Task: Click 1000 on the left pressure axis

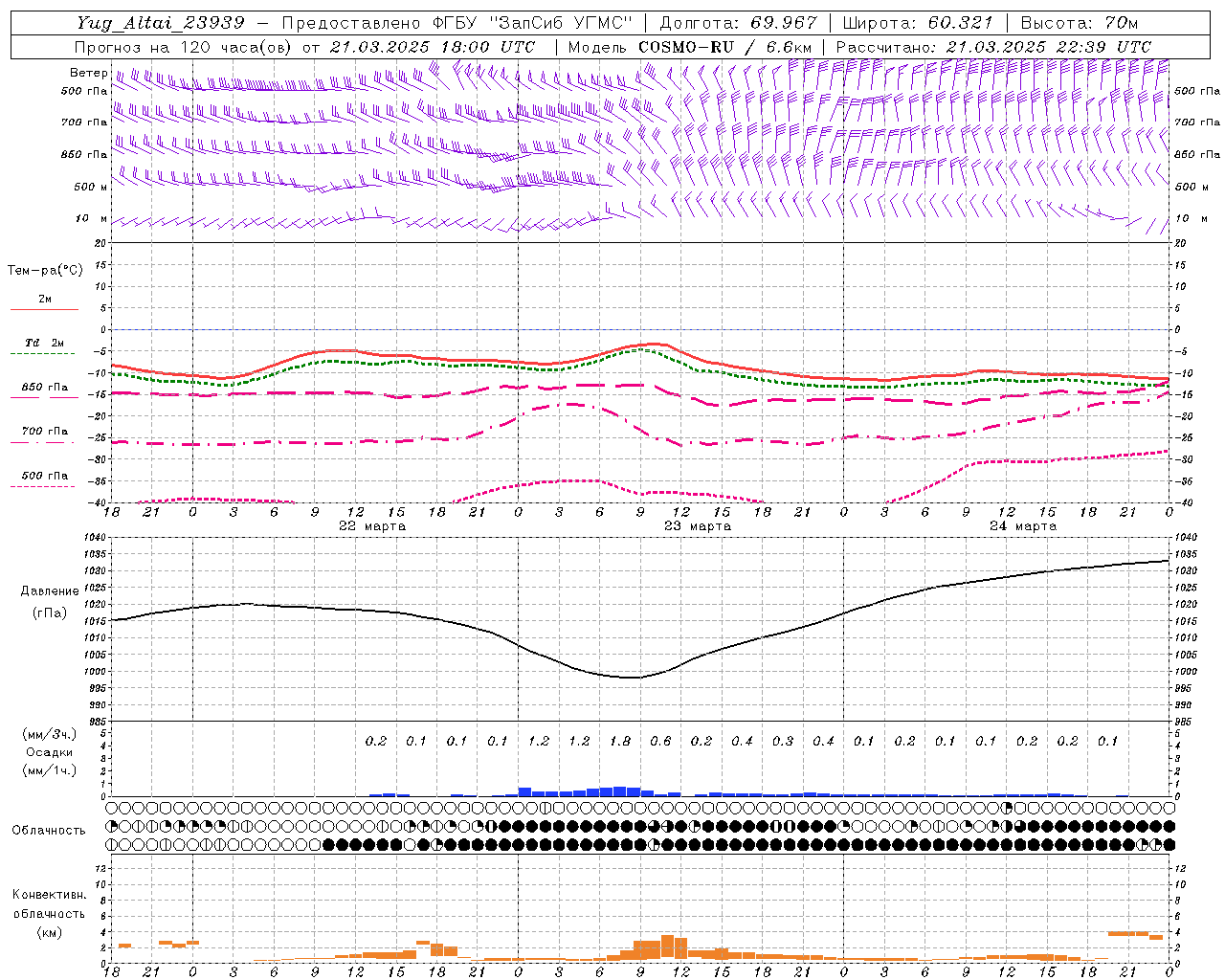Action: (97, 672)
